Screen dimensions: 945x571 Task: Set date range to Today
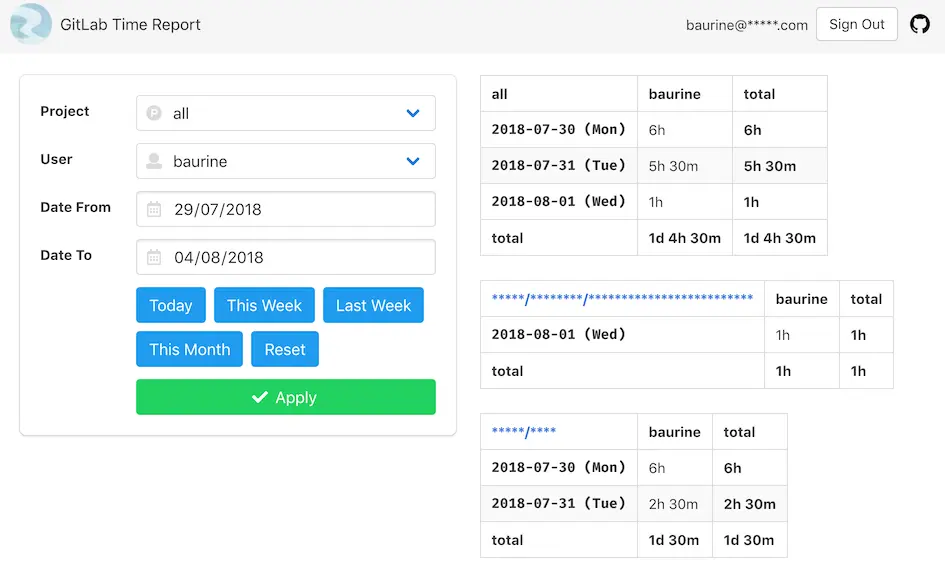click(171, 305)
